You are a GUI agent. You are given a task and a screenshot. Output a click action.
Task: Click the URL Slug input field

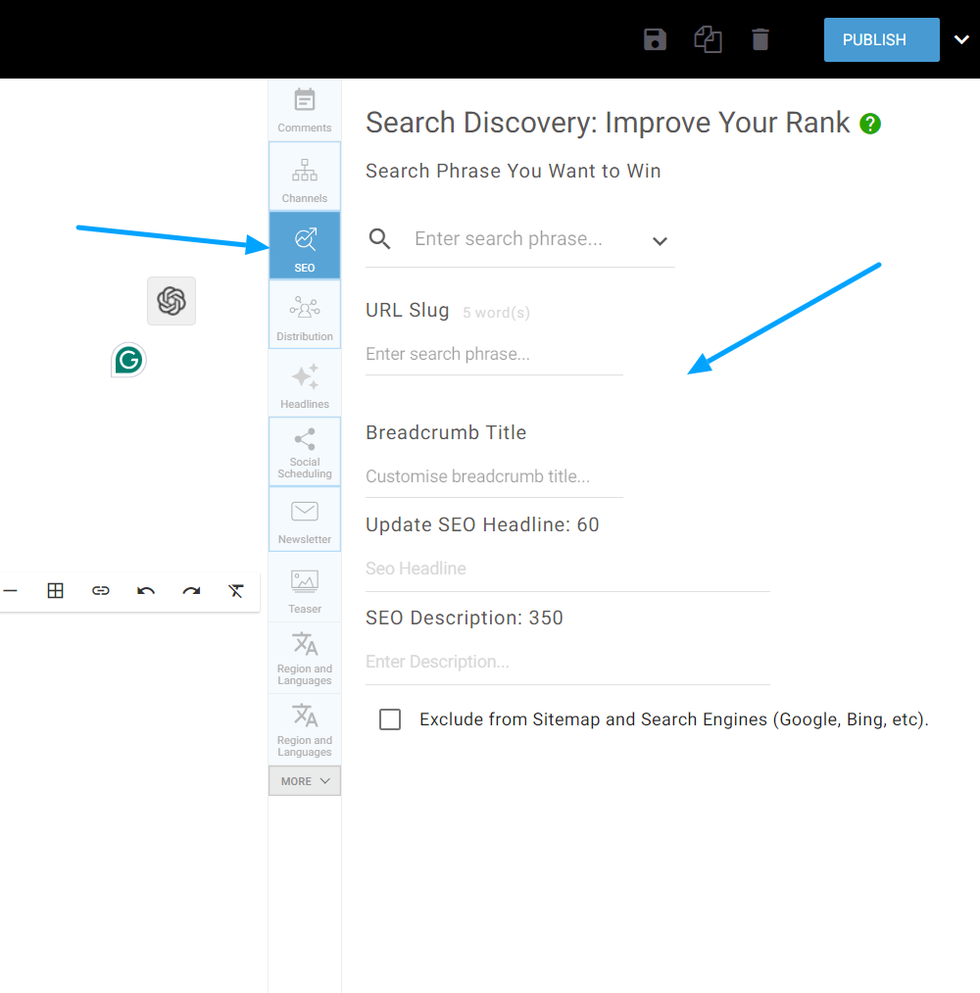pyautogui.click(x=494, y=354)
